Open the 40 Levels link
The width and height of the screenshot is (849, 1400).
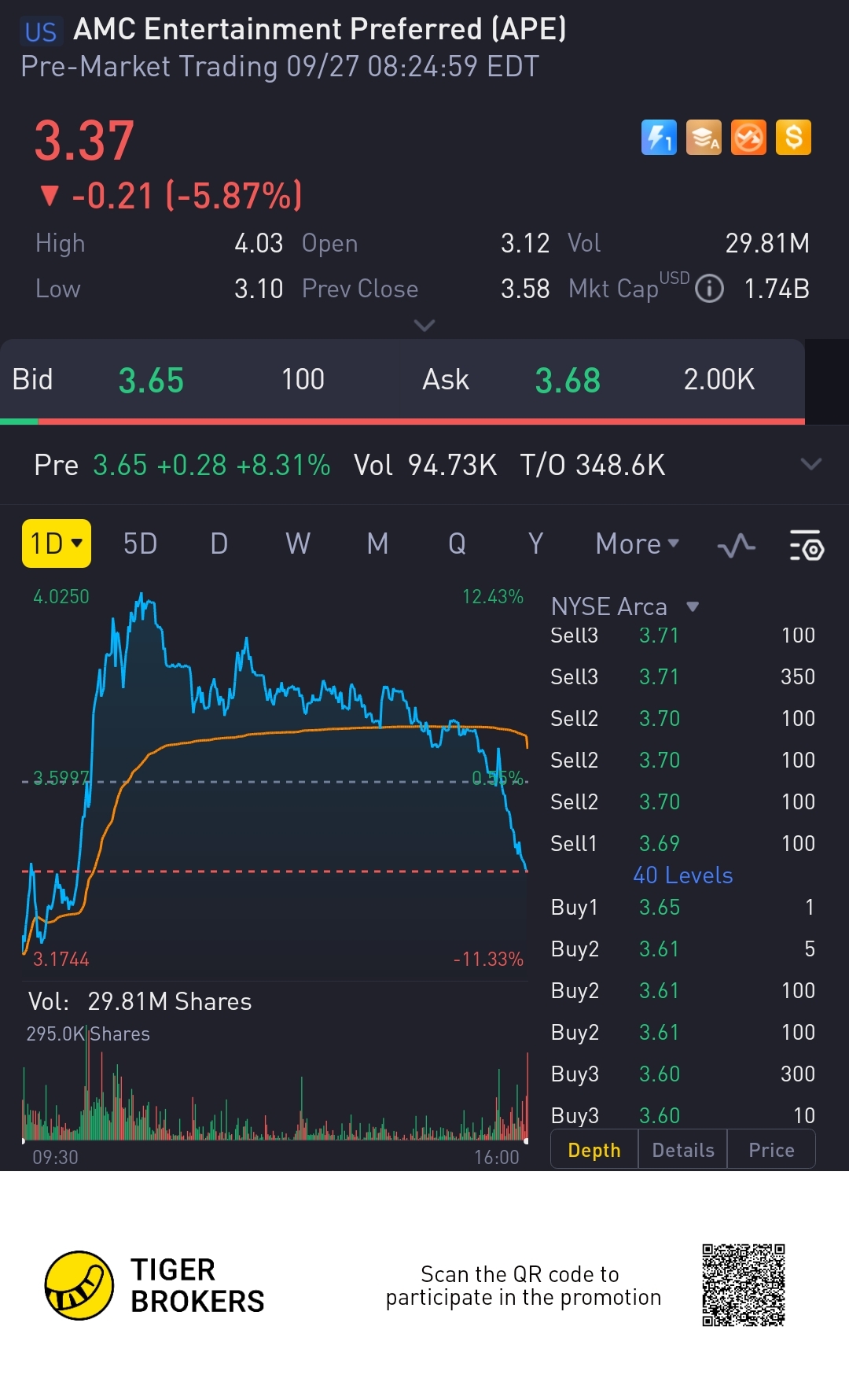click(x=682, y=875)
